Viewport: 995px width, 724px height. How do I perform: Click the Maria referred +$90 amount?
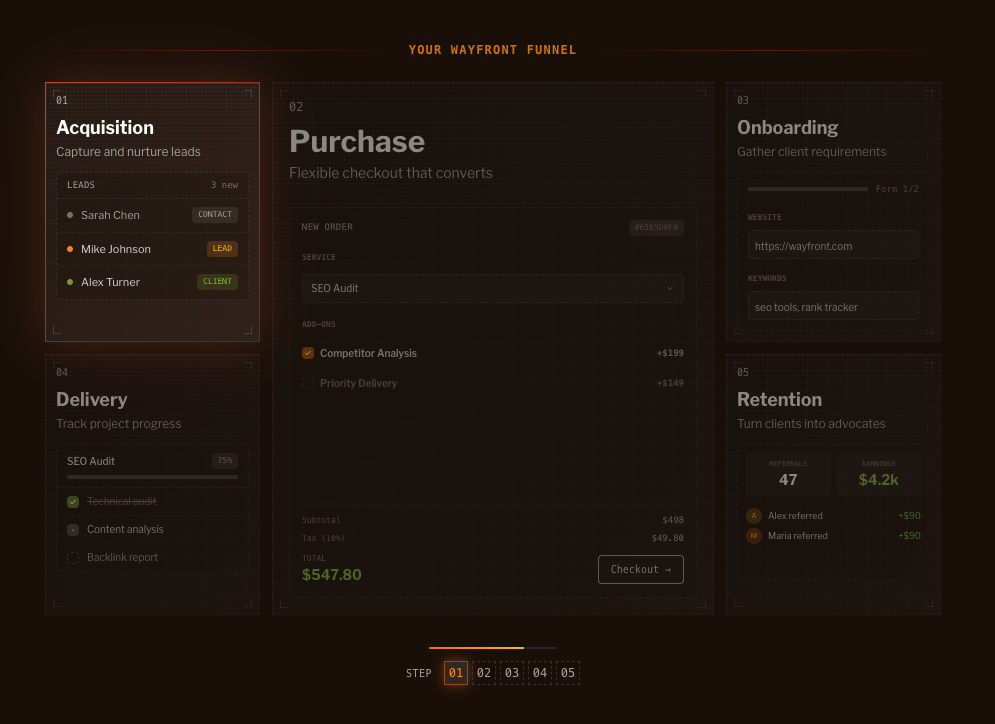[x=909, y=536]
